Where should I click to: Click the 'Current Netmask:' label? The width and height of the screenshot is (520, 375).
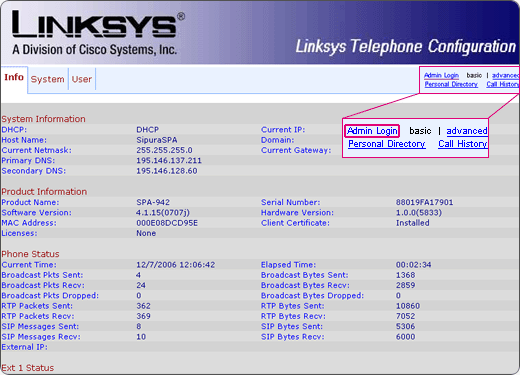[36, 150]
